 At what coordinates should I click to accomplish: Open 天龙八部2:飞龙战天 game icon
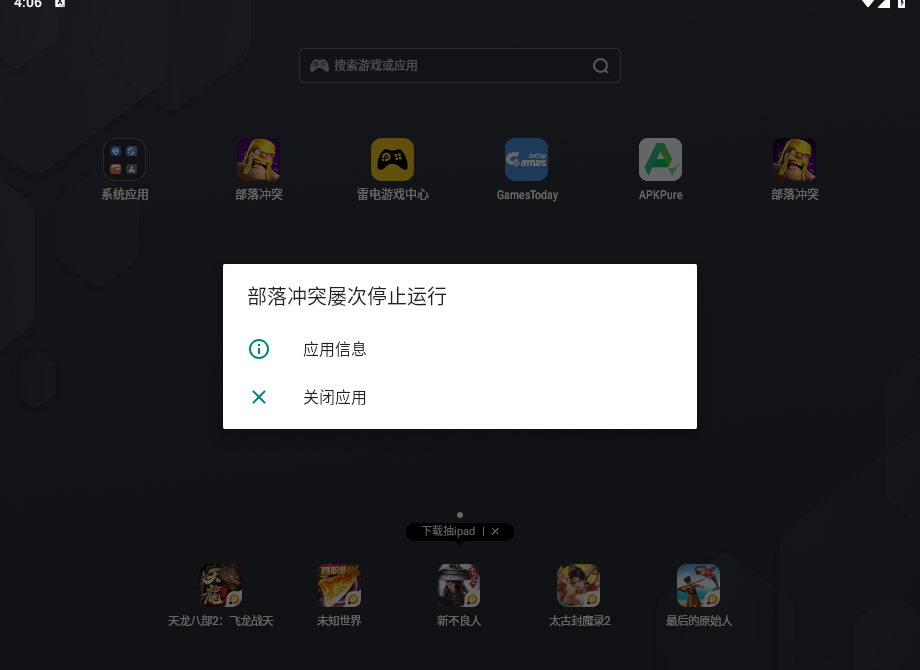[x=220, y=586]
